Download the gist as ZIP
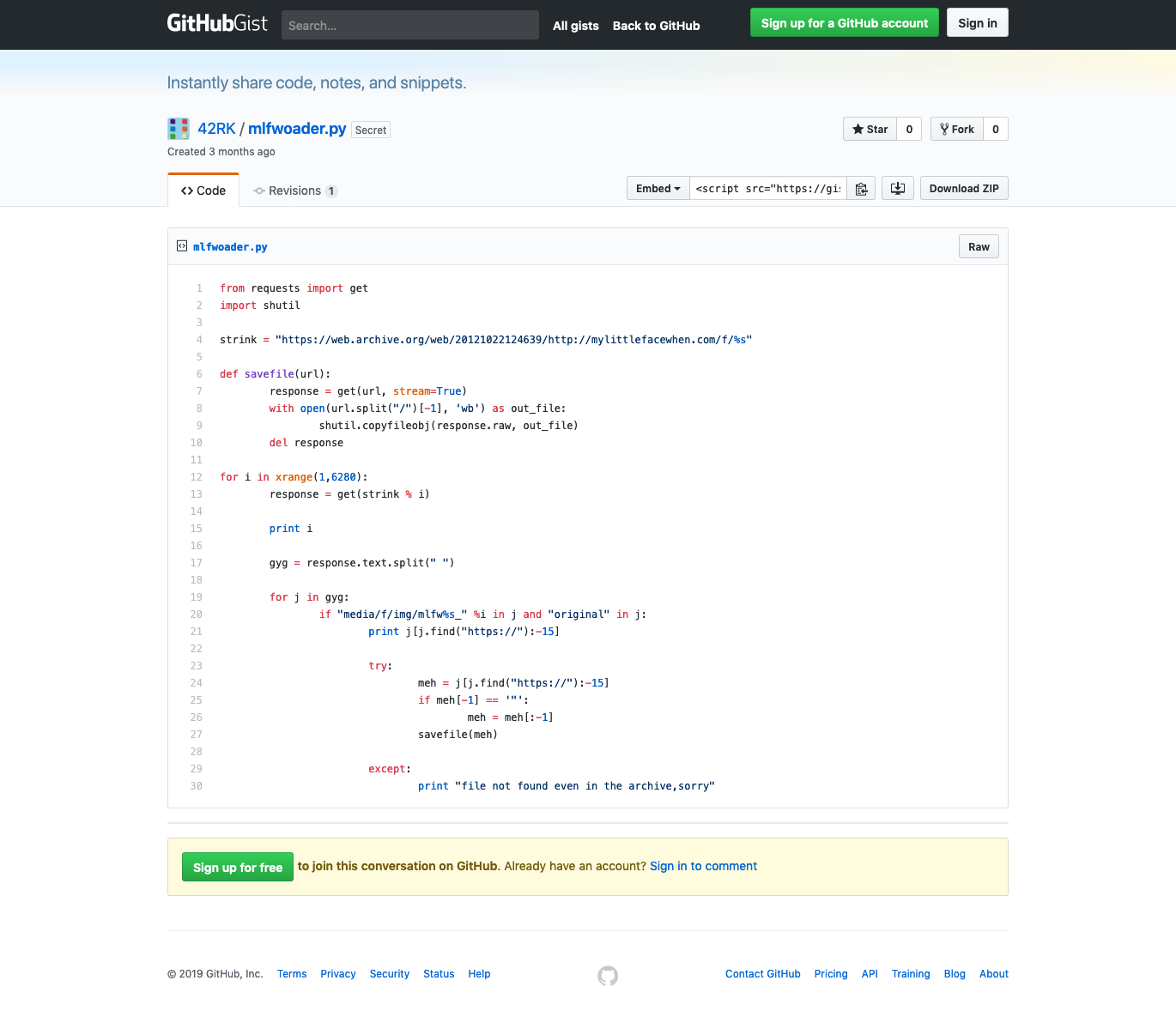 (963, 189)
